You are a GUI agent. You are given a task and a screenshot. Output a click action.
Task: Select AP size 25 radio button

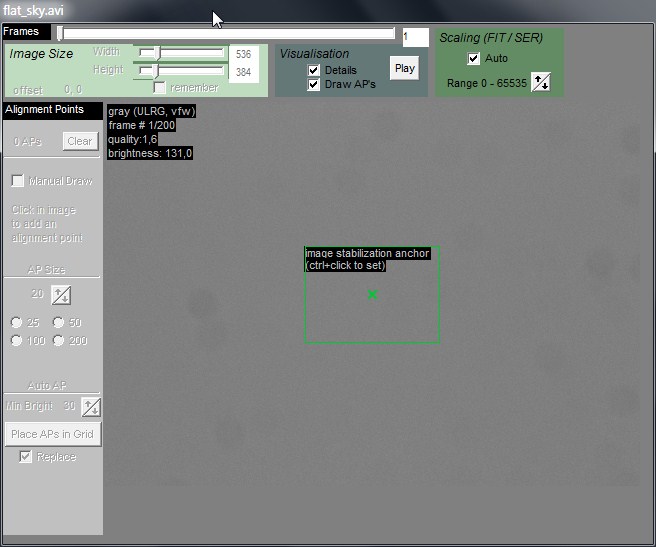coord(16,323)
